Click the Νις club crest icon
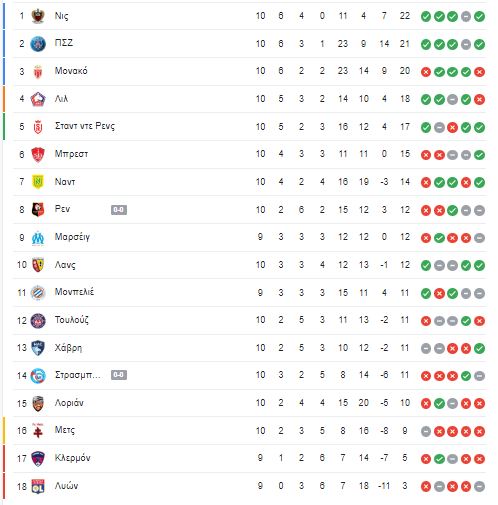Image resolution: width=498 pixels, height=505 pixels. coord(38,16)
